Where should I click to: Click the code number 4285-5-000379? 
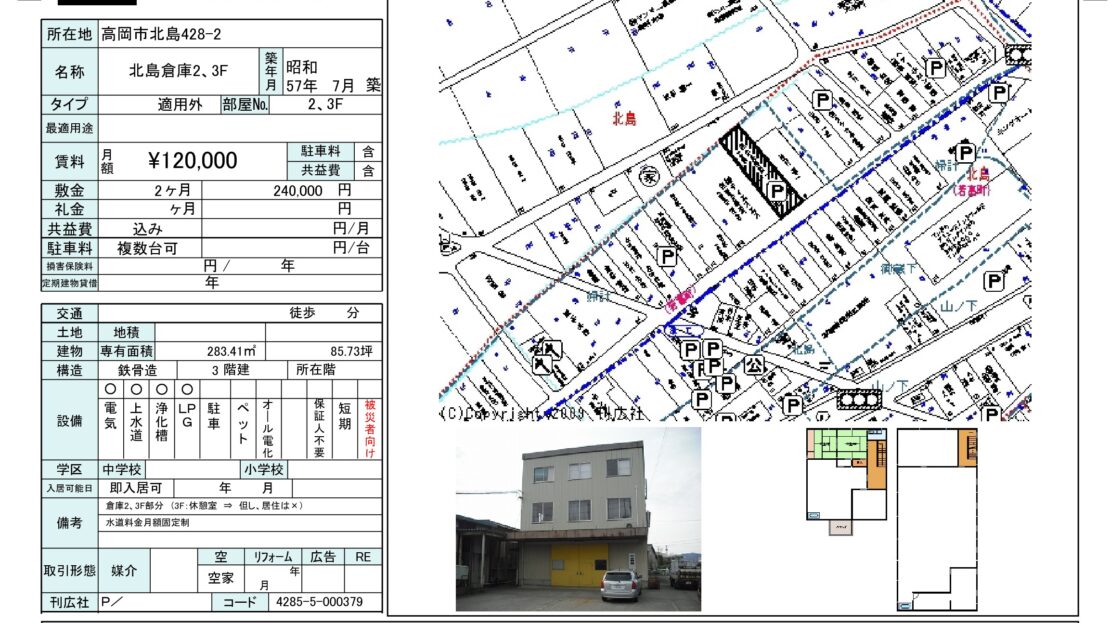[x=319, y=602]
